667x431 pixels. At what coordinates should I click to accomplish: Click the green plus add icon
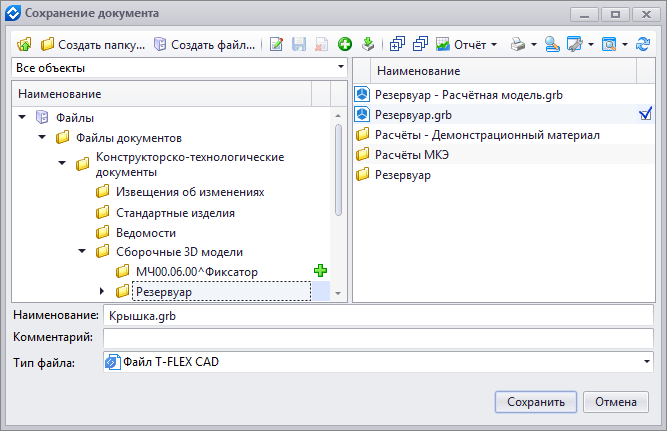(345, 44)
